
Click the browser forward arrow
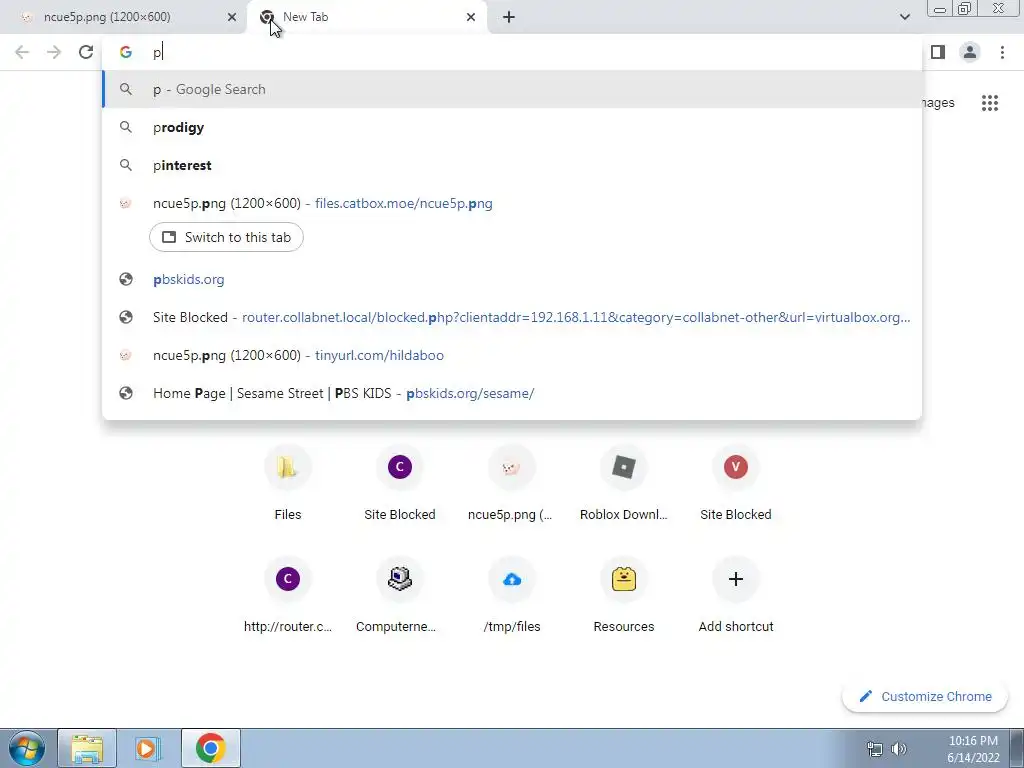coord(54,52)
